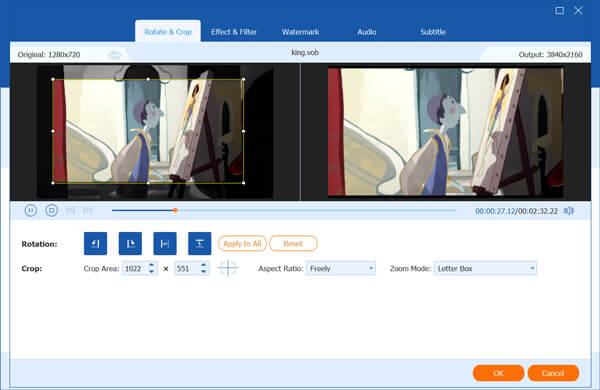Toggle original preview eye icon
This screenshot has width=600, height=390.
[x=114, y=55]
